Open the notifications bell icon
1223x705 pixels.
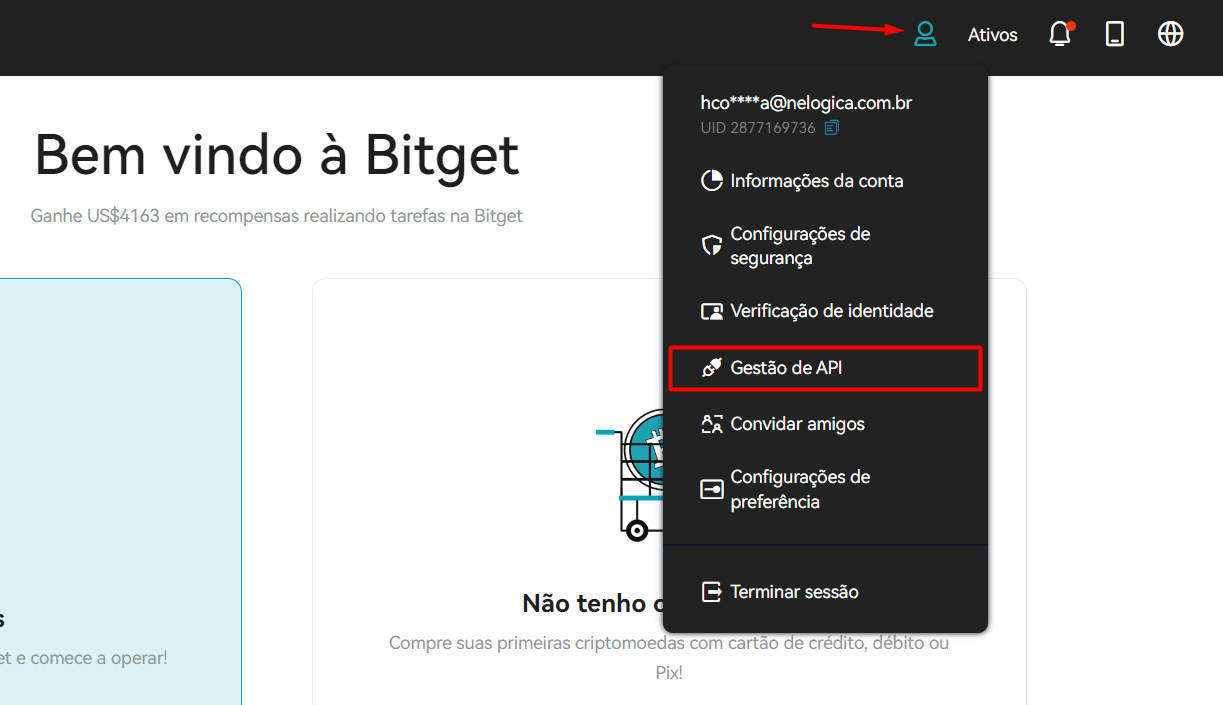[1060, 34]
